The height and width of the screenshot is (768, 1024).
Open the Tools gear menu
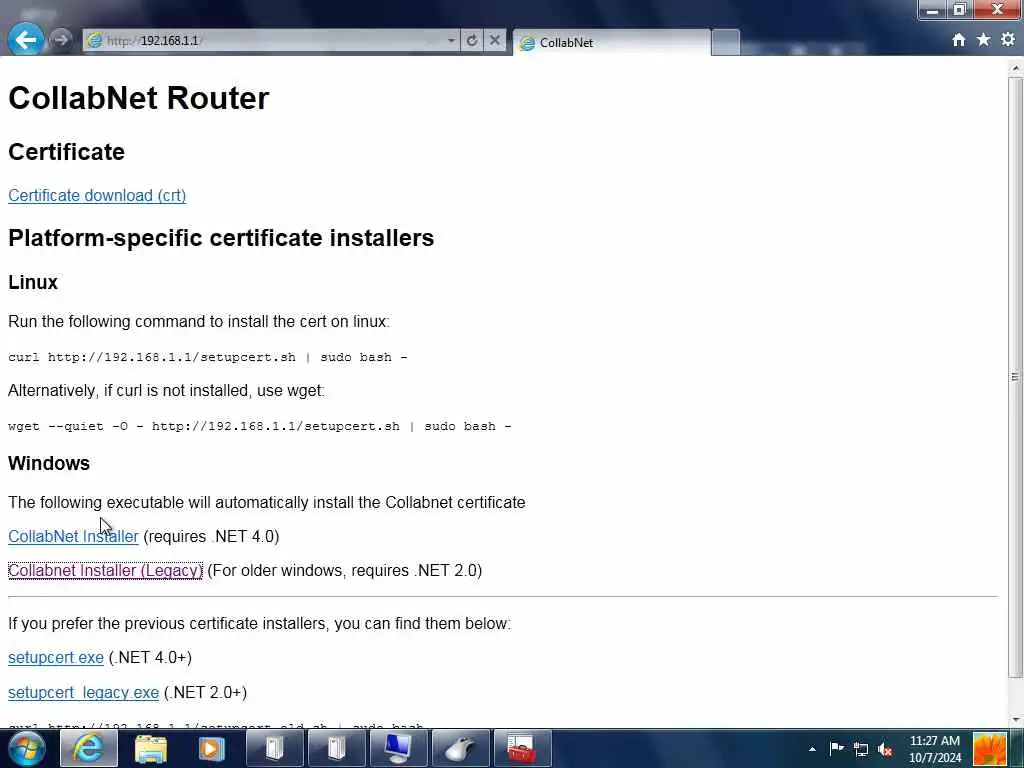point(1008,40)
